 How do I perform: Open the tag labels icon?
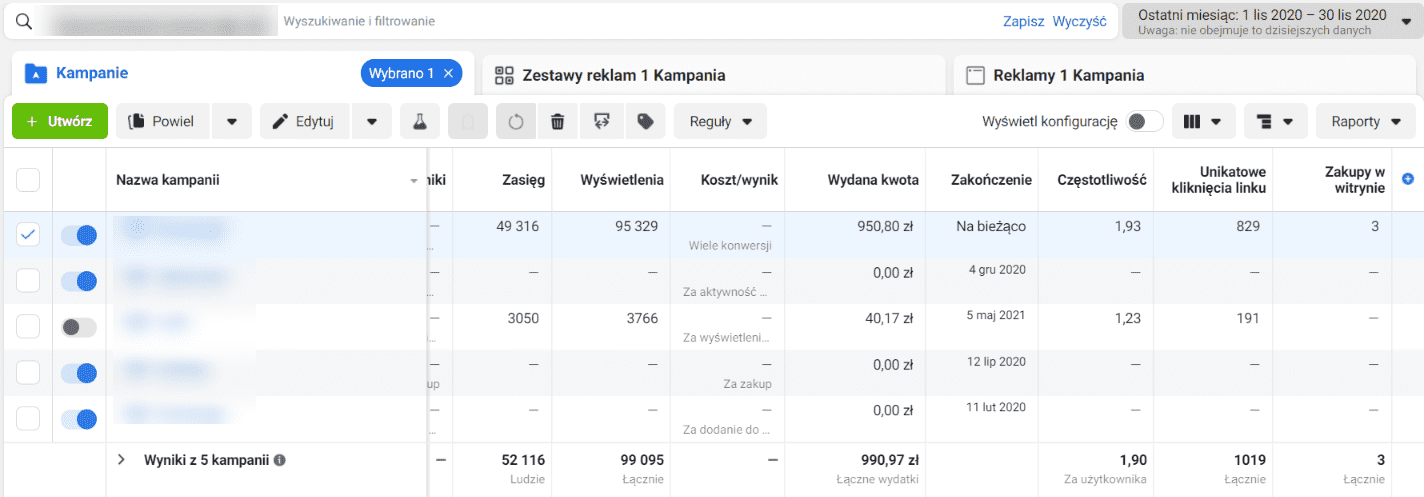click(x=646, y=122)
